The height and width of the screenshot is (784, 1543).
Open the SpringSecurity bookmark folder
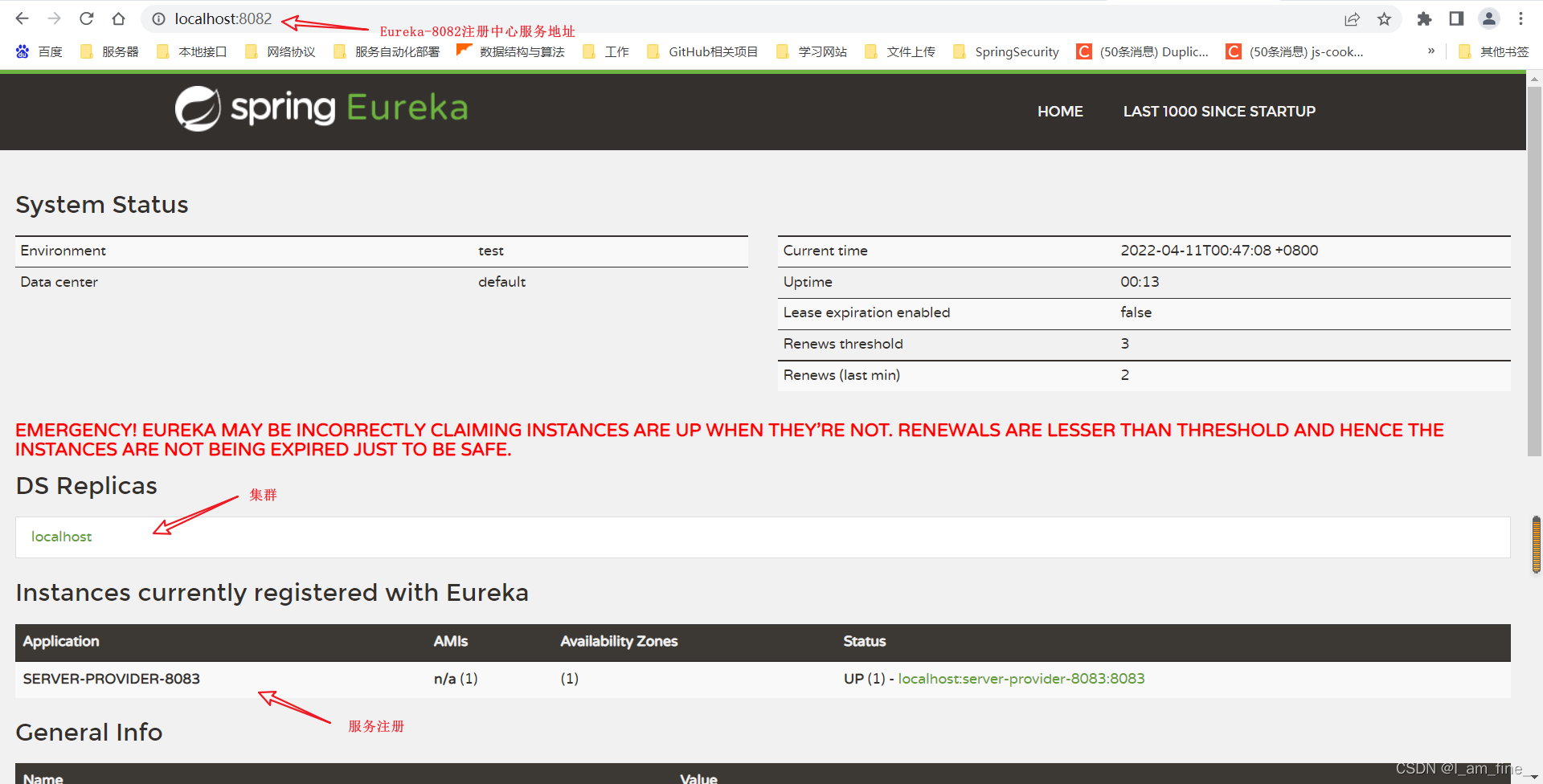pyautogui.click(x=1005, y=51)
